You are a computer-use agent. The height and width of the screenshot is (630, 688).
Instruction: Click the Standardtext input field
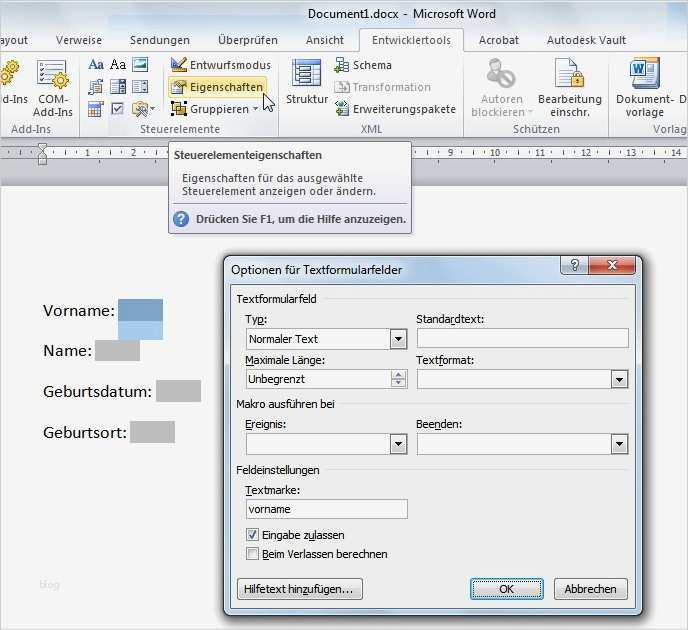[x=523, y=338]
